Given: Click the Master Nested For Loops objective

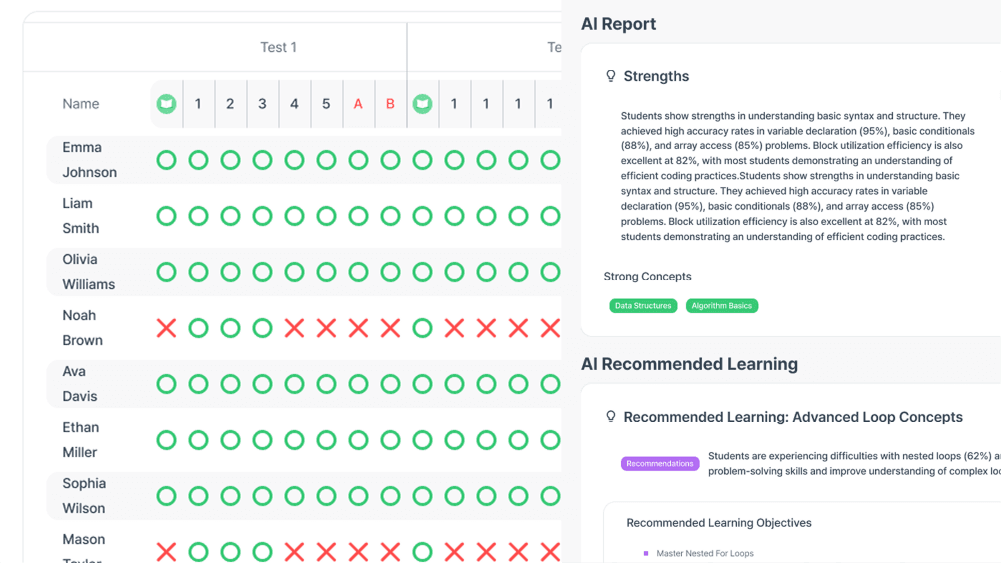Looking at the screenshot, I should 705,553.
